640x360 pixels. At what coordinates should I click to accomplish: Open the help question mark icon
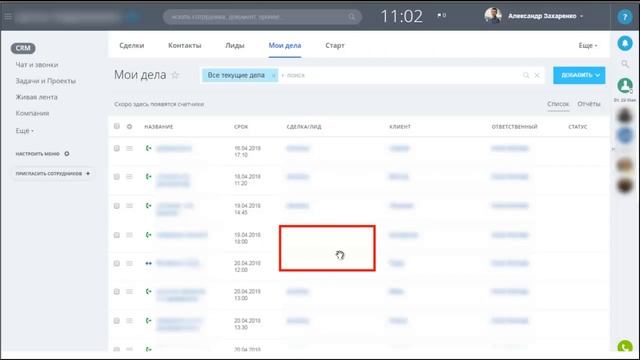click(624, 17)
